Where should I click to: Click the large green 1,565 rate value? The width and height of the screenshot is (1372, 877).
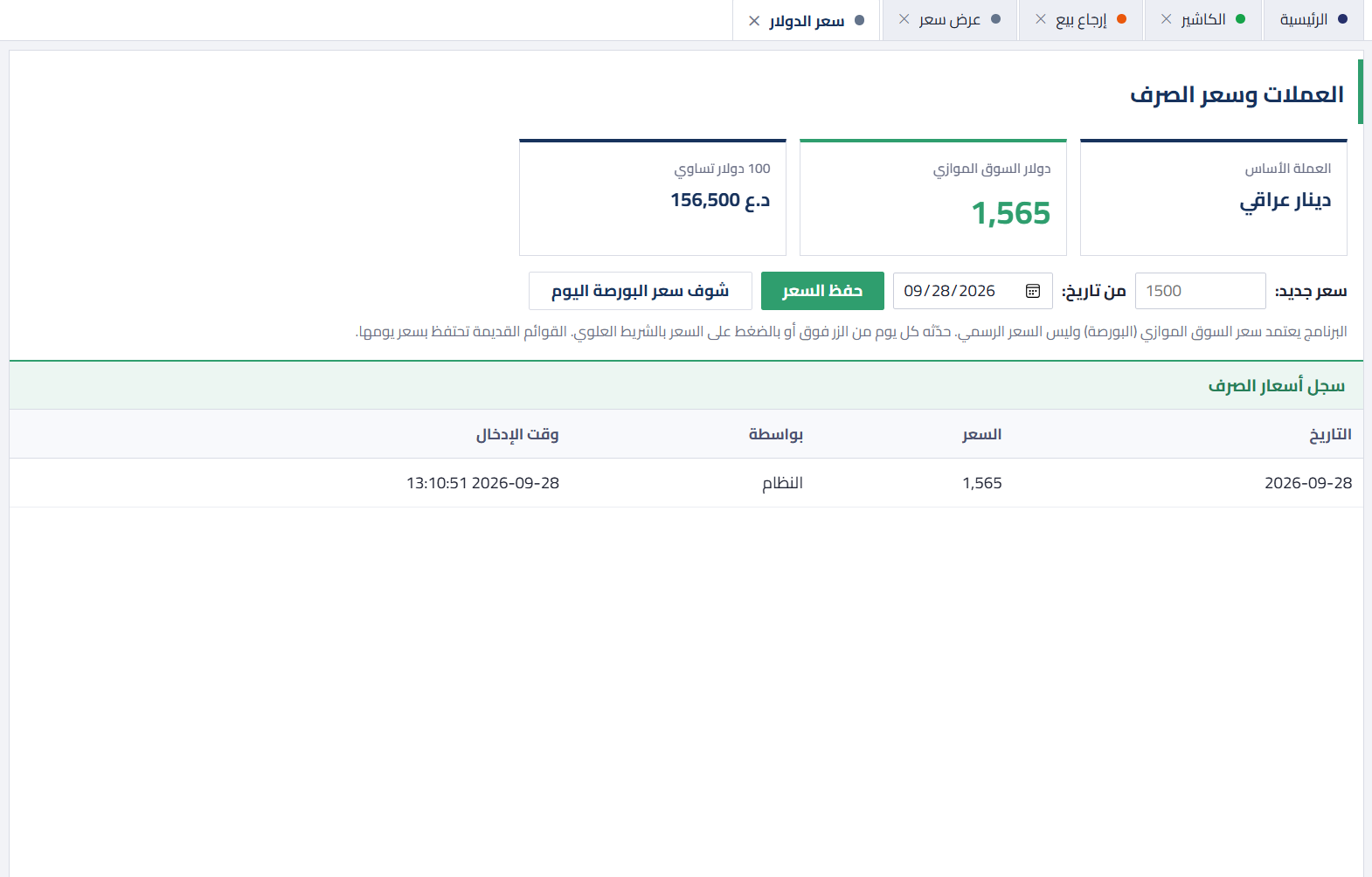1011,213
